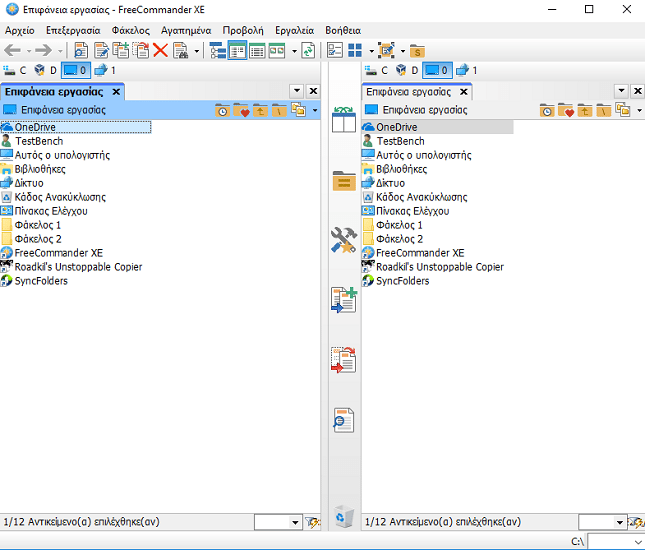Image resolution: width=645 pixels, height=550 pixels.
Task: Select drive D in the left drive bar
Action: [x=45, y=70]
